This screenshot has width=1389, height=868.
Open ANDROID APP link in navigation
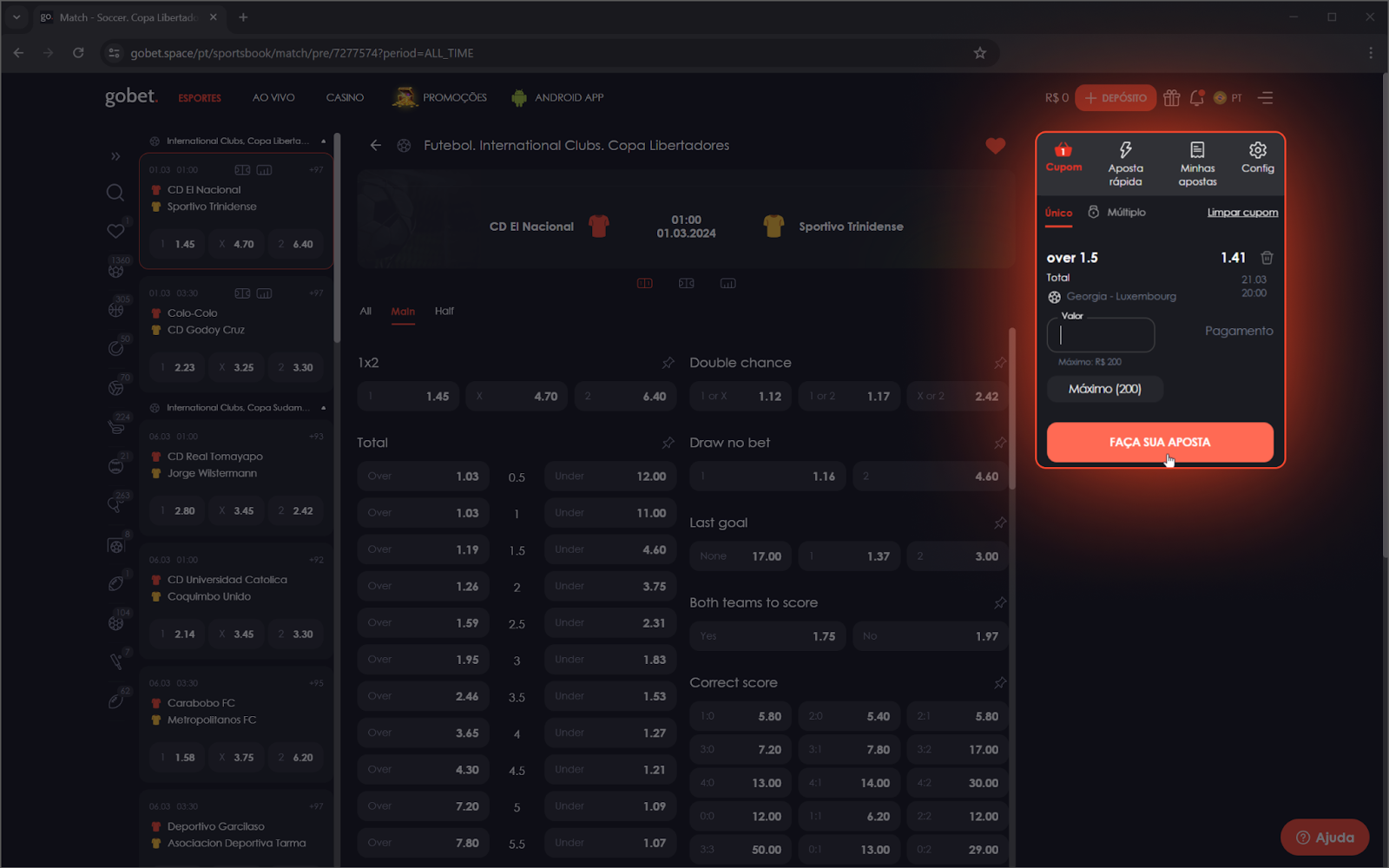[557, 98]
